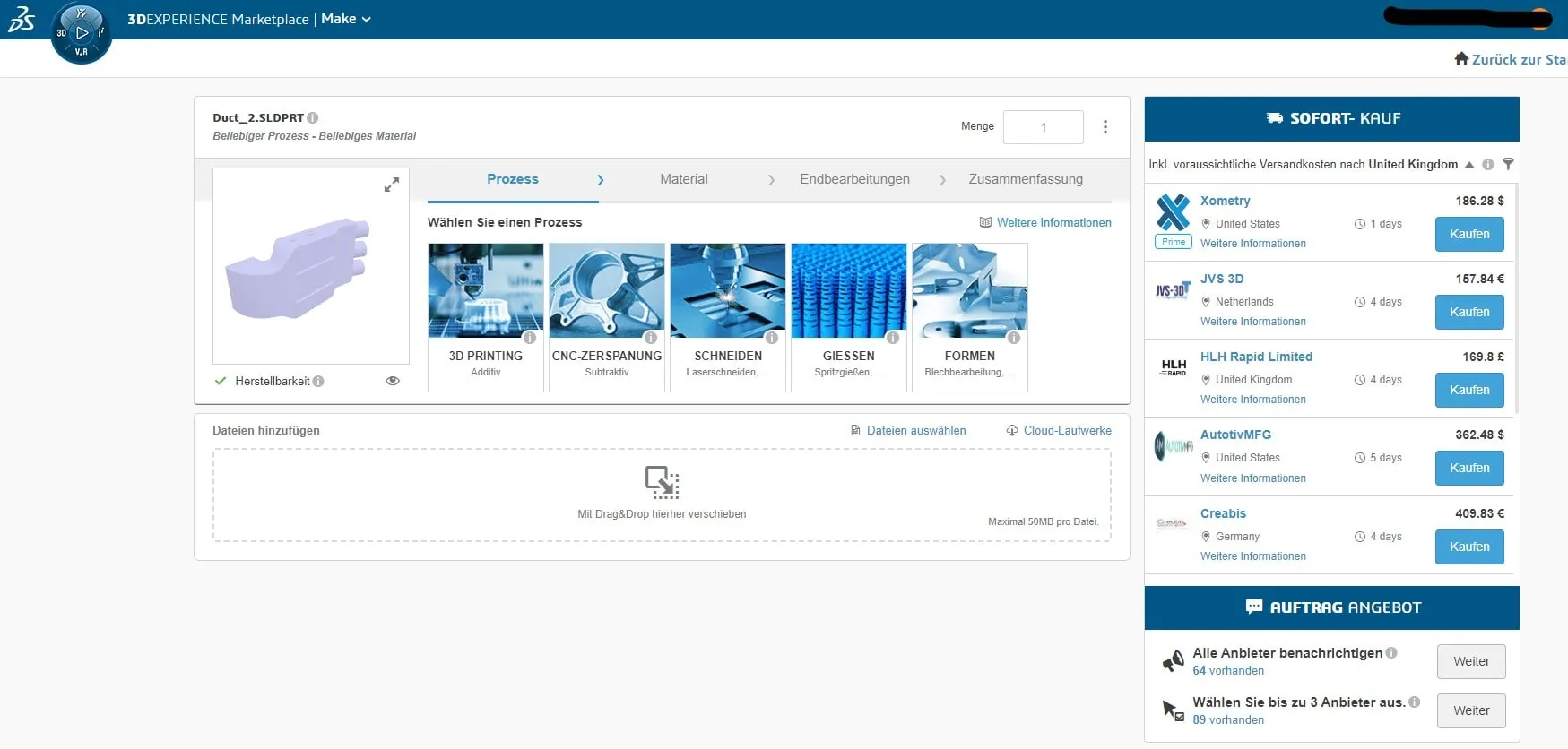Click the Menge quantity input field

tap(1043, 127)
